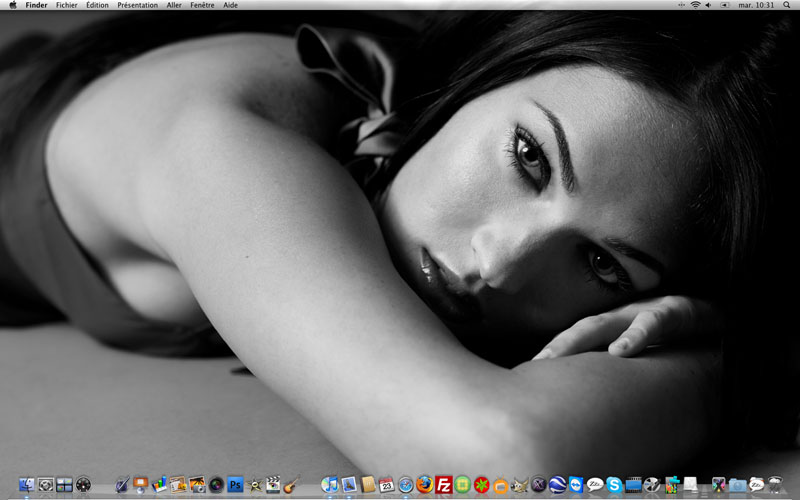
Task: Open the Aide menu
Action: coord(230,5)
